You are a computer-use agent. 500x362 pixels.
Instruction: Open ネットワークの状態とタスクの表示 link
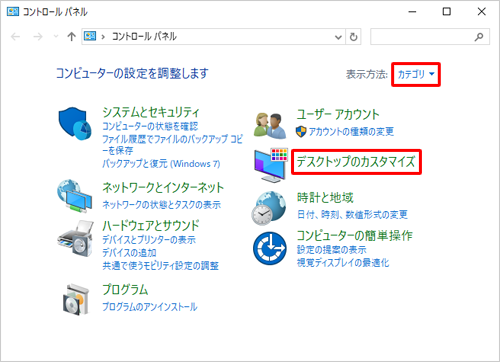coord(161,204)
